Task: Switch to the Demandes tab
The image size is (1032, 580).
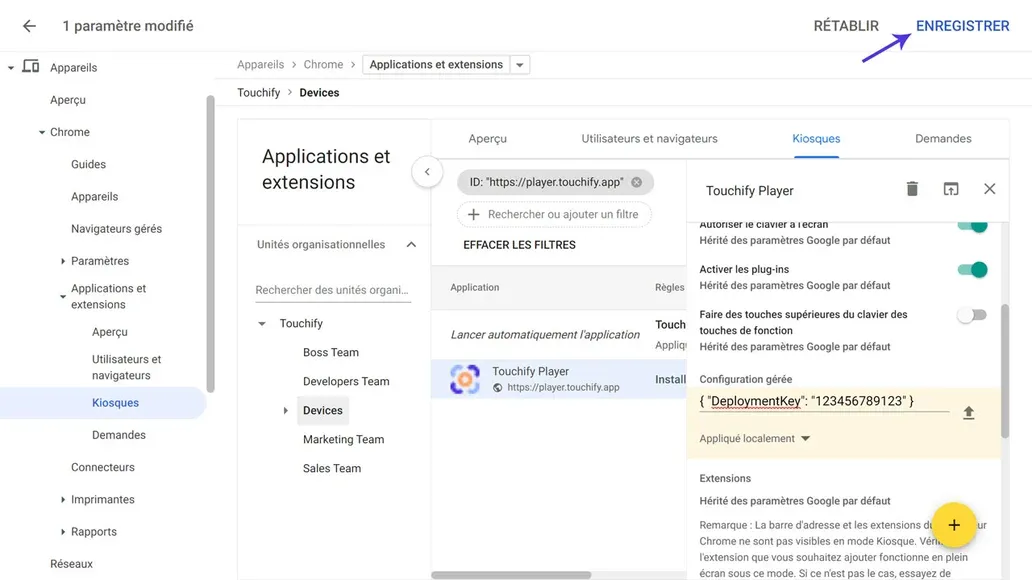Action: (942, 138)
